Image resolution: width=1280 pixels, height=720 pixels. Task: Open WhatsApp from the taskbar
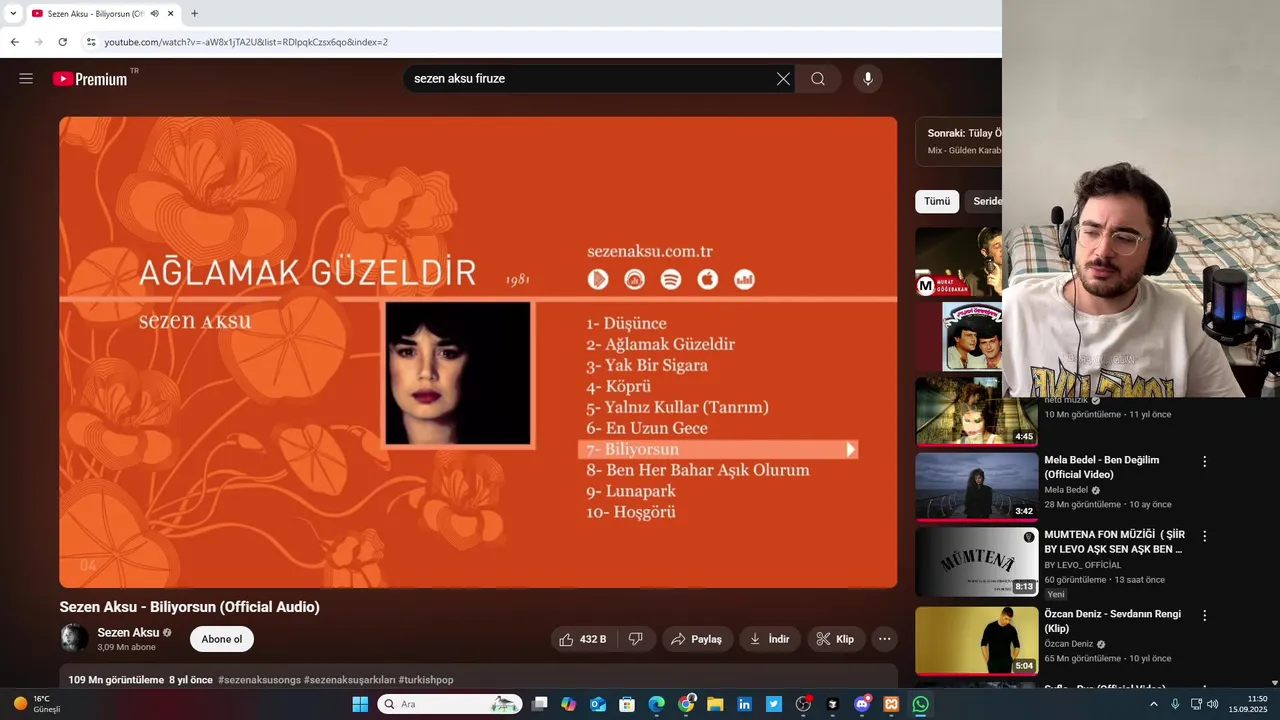pos(920,704)
